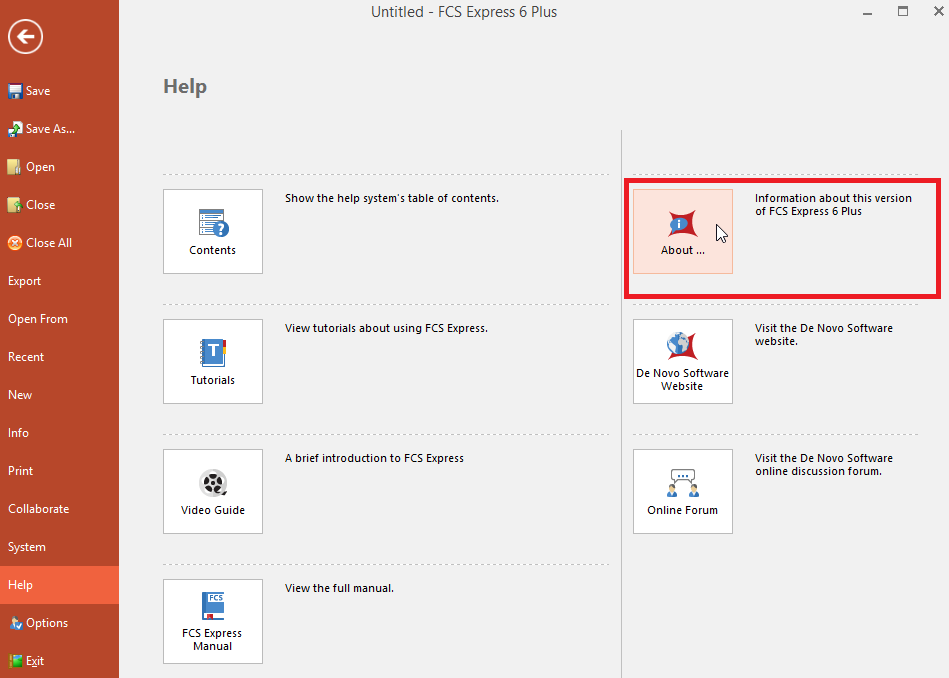
Task: Click the Help page heading
Action: coord(185,87)
